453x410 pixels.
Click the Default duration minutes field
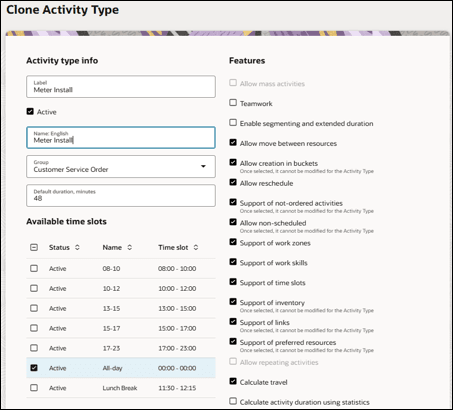point(121,195)
